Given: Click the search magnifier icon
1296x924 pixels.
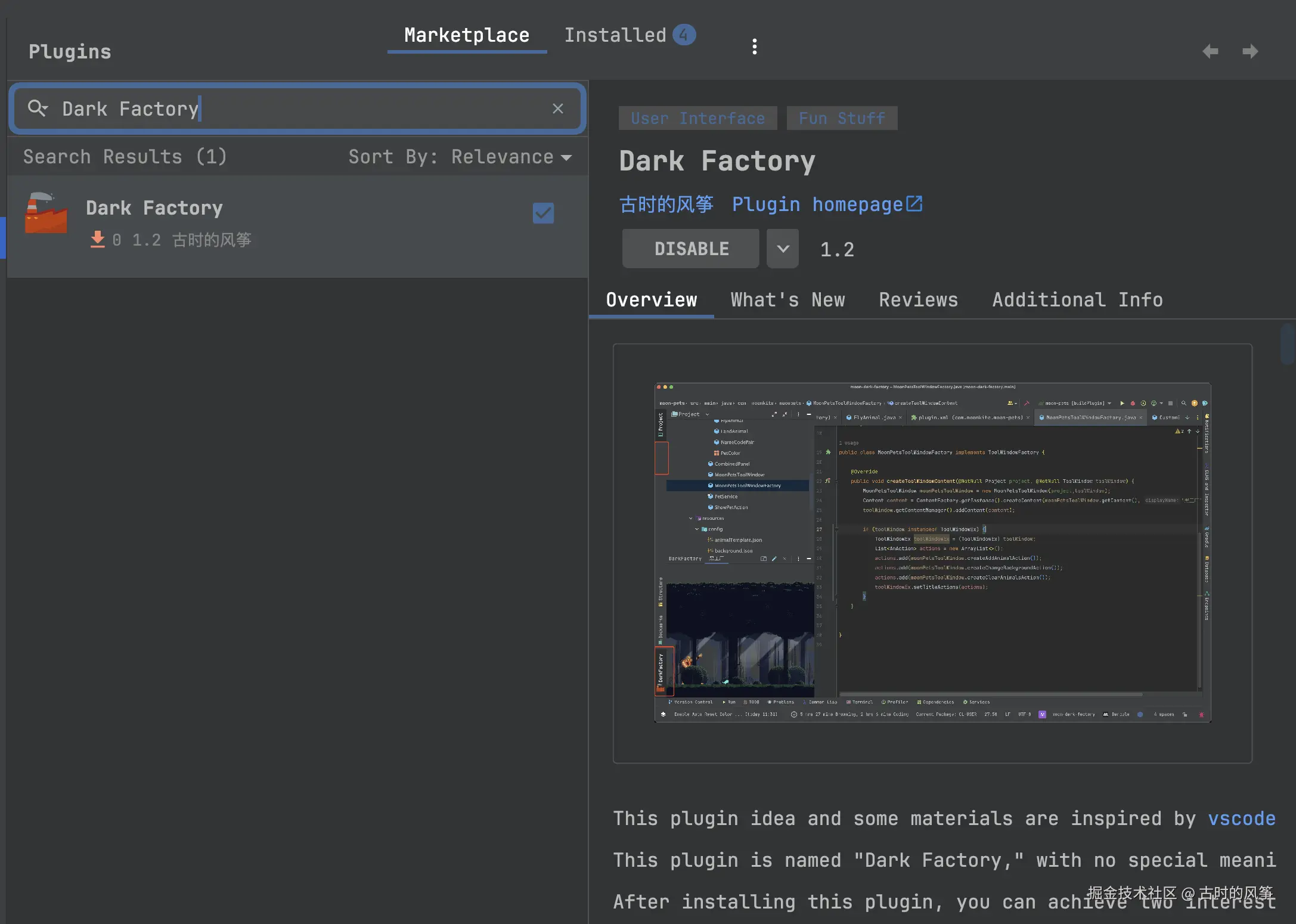Looking at the screenshot, I should tap(37, 108).
